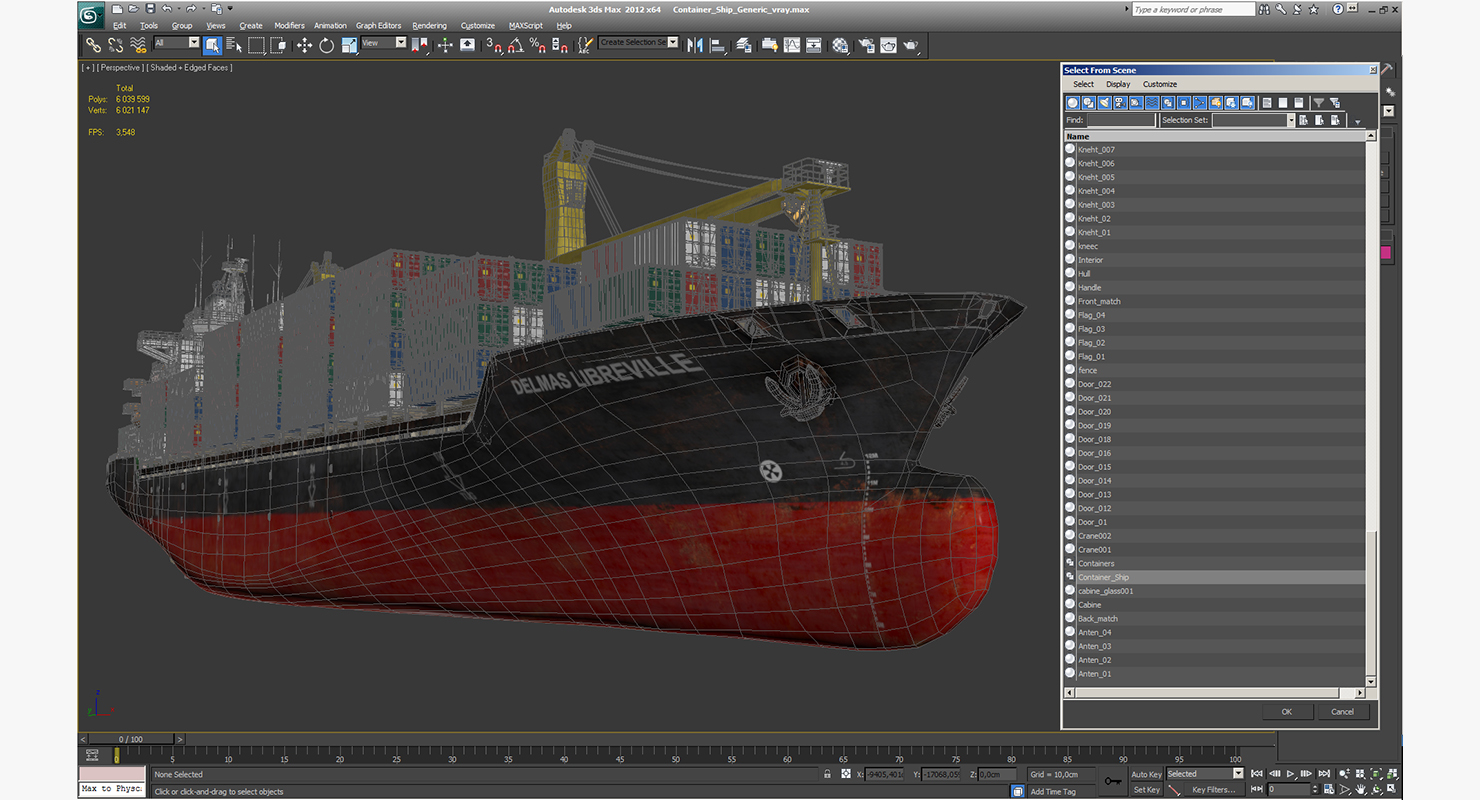The width and height of the screenshot is (1480, 800).
Task: Expand the Create Selection Set dropdown
Action: 672,42
